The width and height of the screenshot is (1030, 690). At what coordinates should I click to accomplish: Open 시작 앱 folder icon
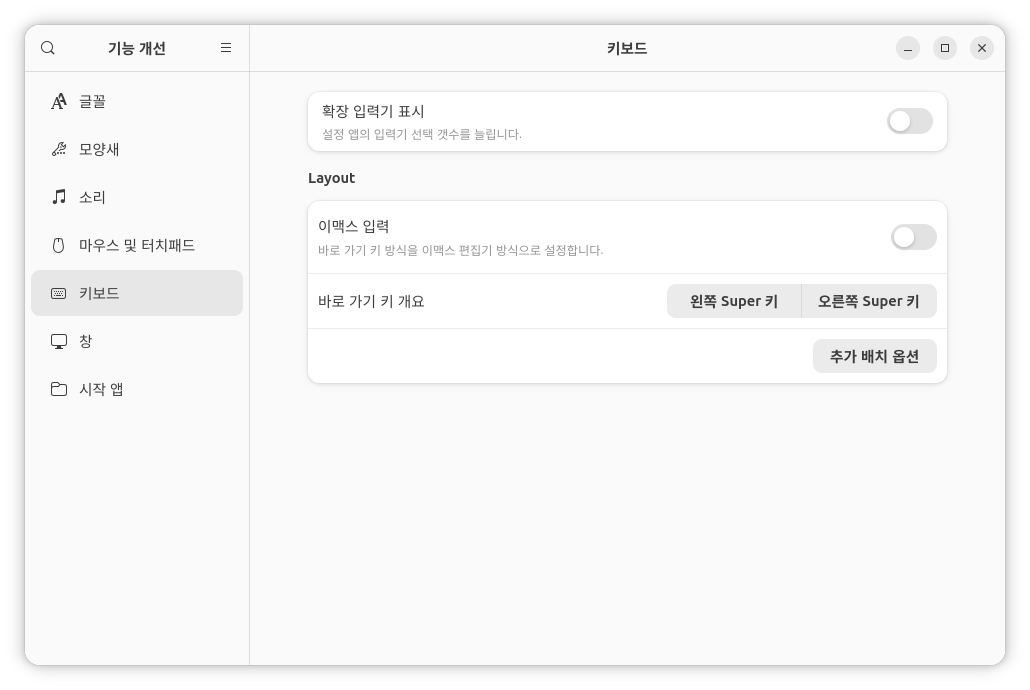[x=59, y=389]
